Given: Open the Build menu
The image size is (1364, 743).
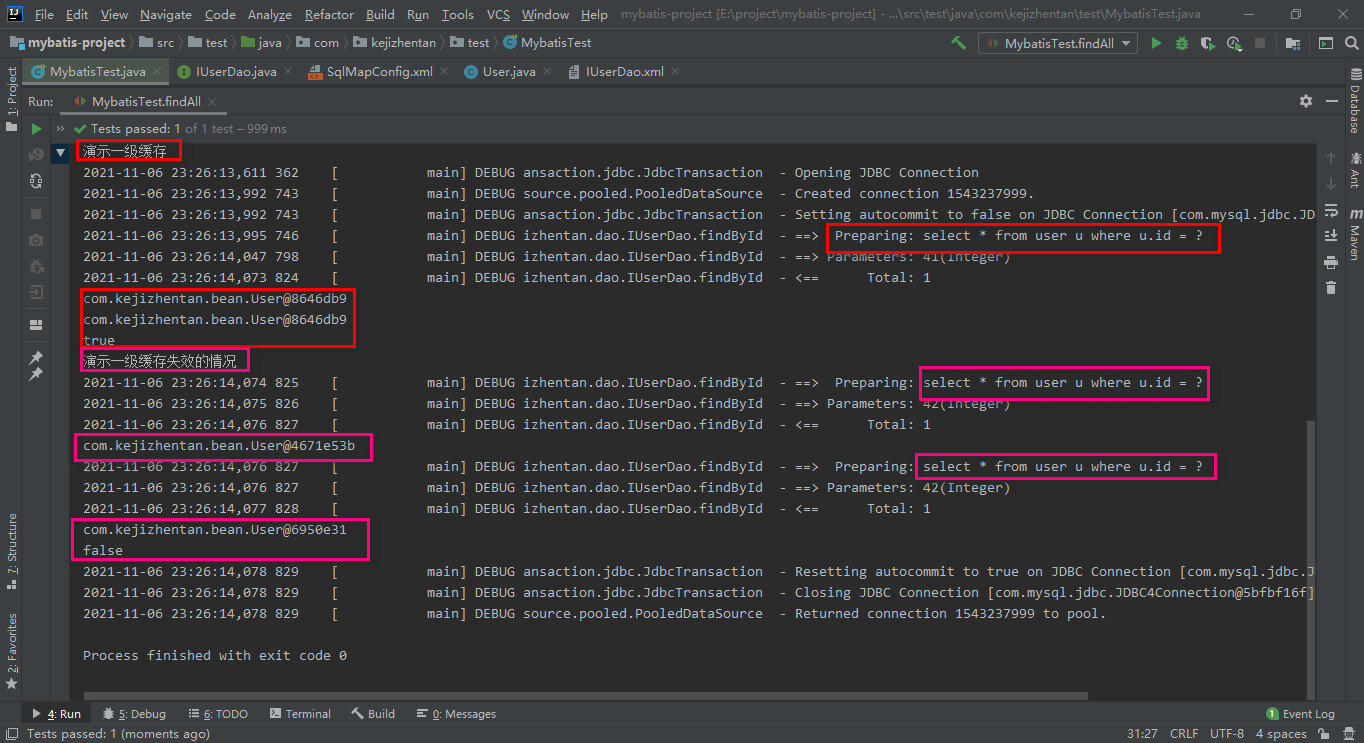Looking at the screenshot, I should click(380, 15).
